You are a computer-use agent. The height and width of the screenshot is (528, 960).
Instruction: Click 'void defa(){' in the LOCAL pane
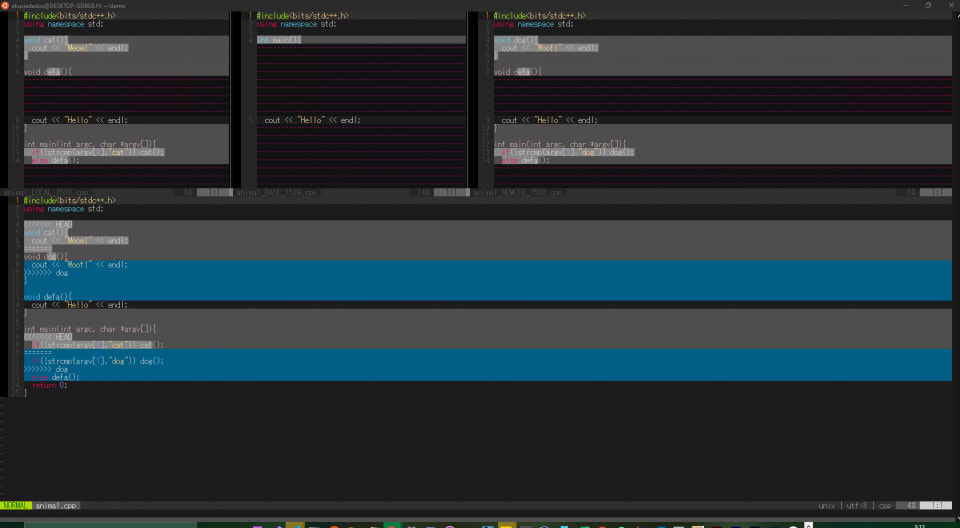pyautogui.click(x=48, y=72)
